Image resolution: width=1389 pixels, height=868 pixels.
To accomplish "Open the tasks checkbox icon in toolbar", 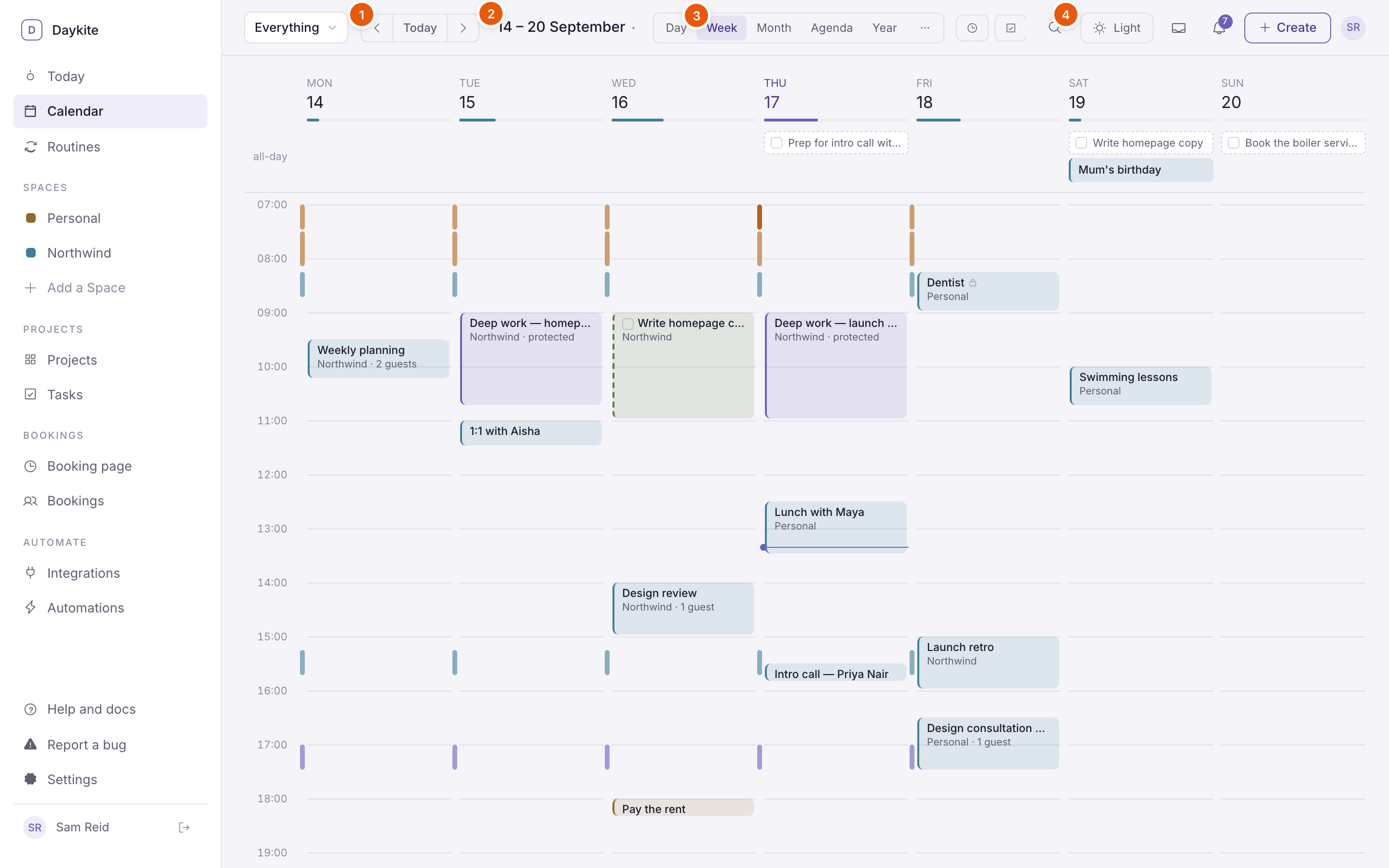I will [1011, 27].
